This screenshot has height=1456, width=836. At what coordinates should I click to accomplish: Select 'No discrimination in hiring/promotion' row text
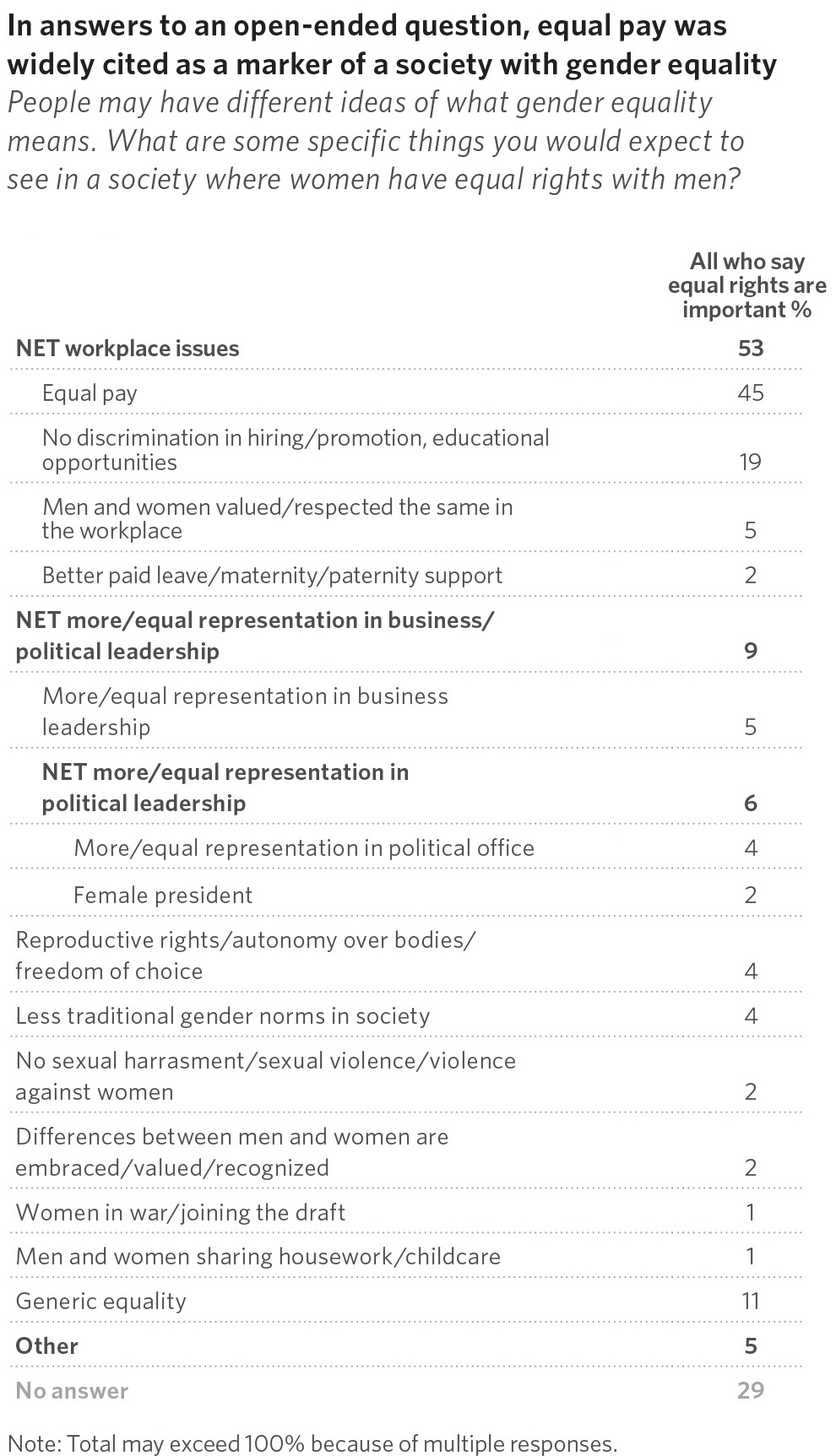coord(296,450)
